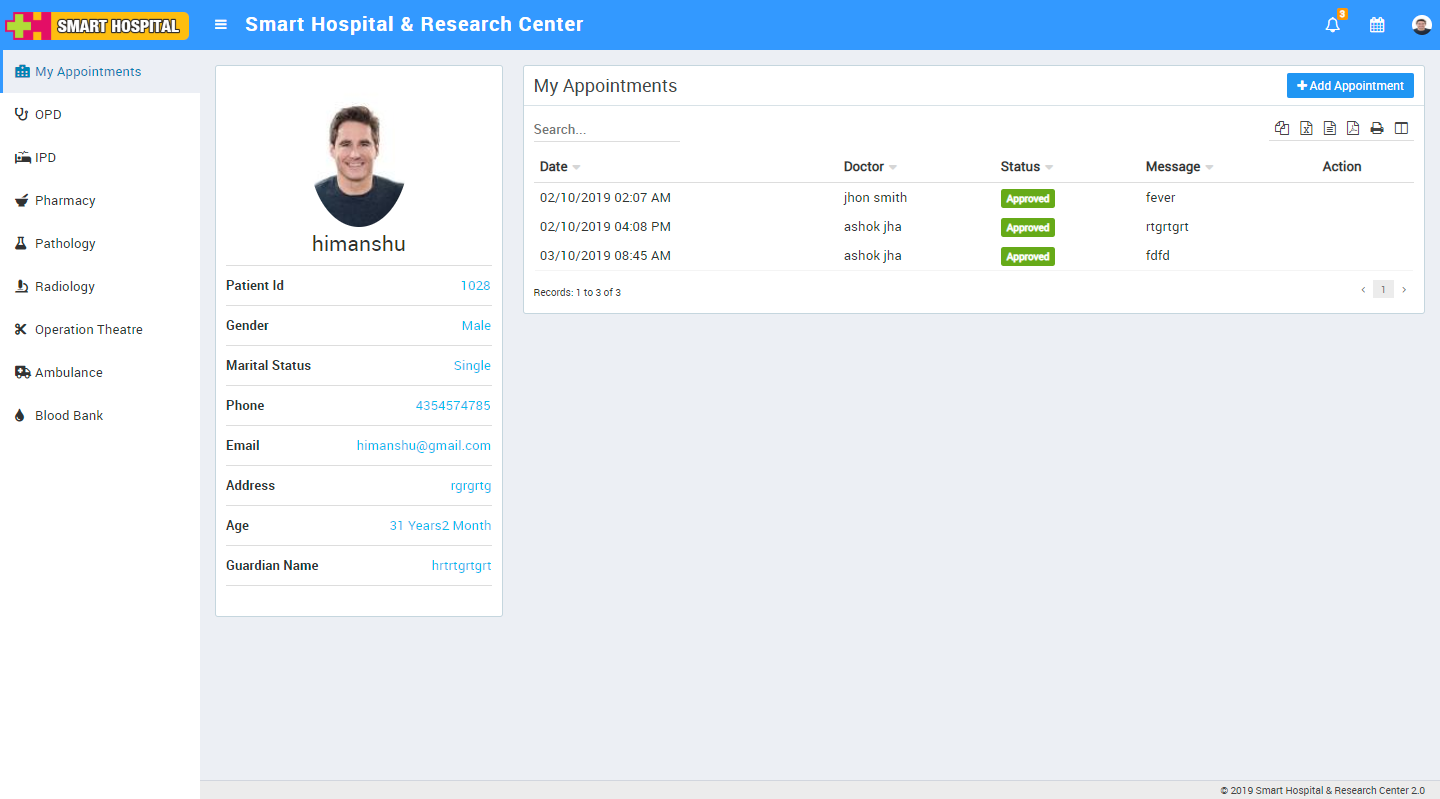This screenshot has height=799, width=1440.
Task: Print the appointments list
Action: click(x=1377, y=128)
